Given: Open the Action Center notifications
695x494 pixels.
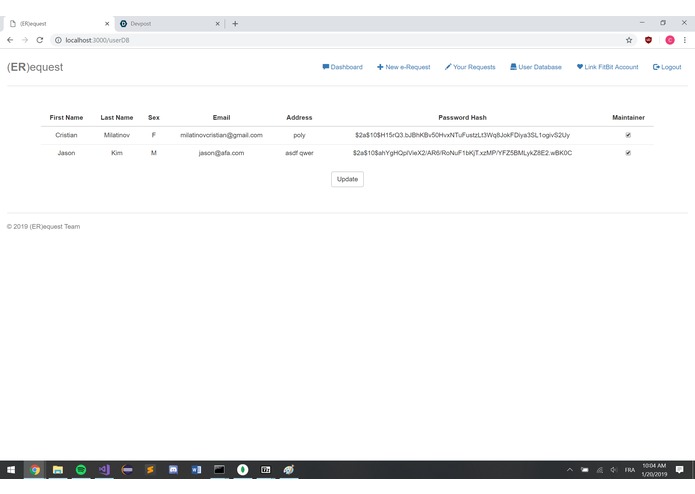Looking at the screenshot, I should pyautogui.click(x=679, y=470).
